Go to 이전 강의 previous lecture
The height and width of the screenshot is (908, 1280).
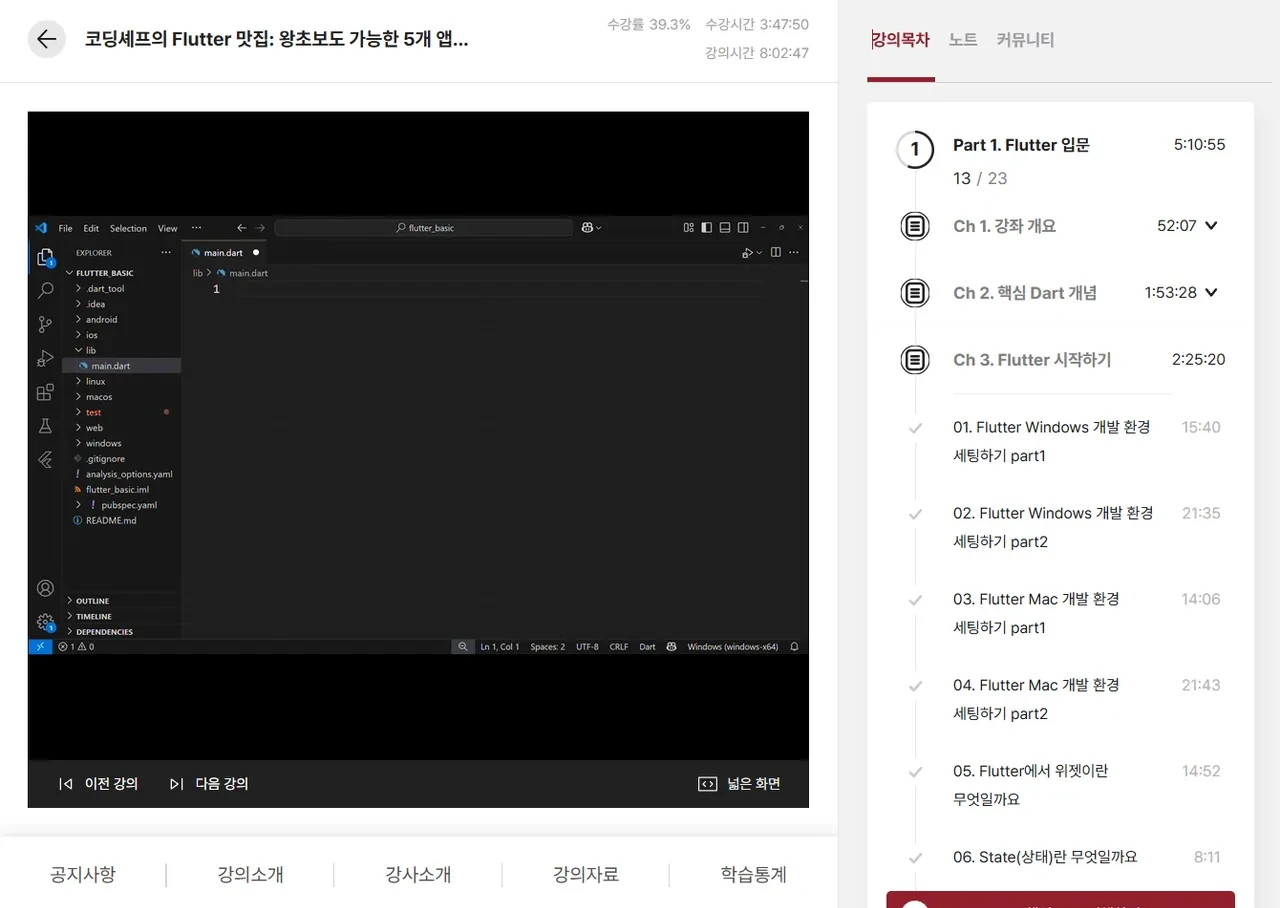98,784
